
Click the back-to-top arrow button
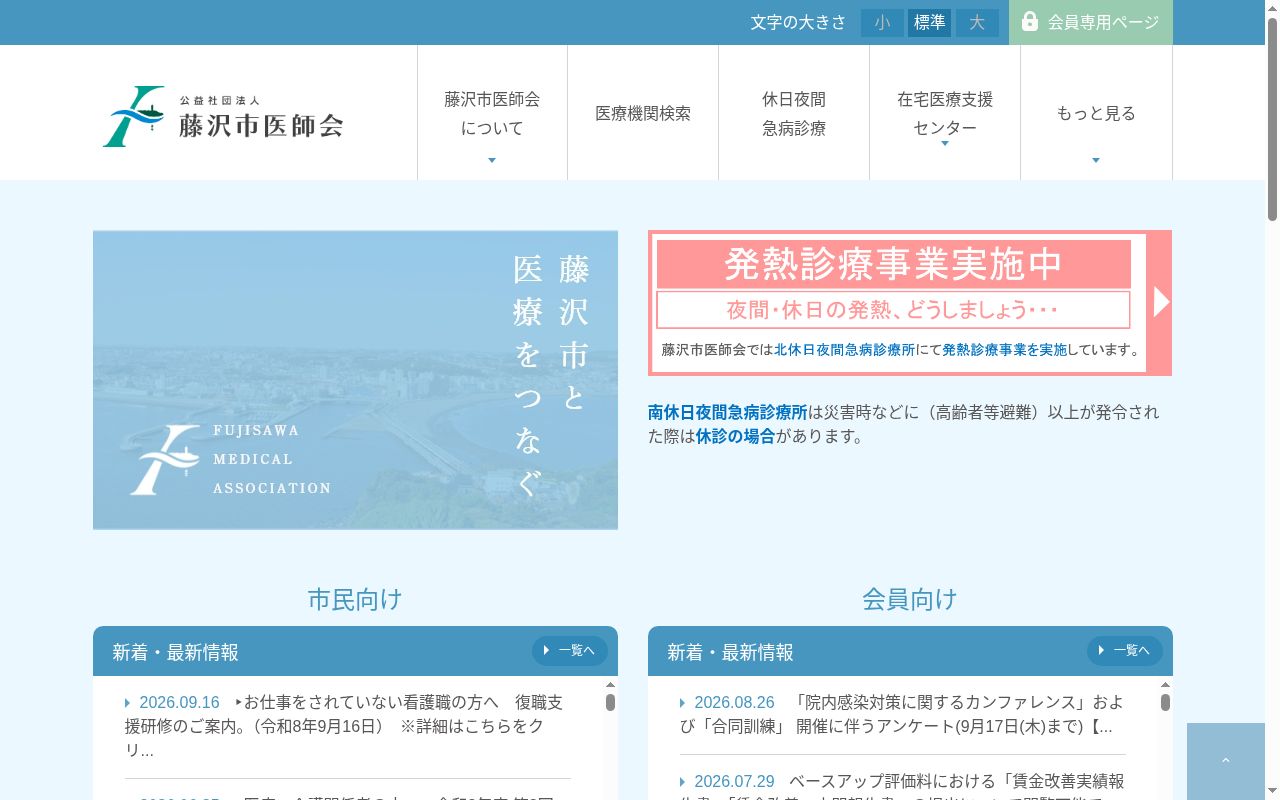point(1226,761)
